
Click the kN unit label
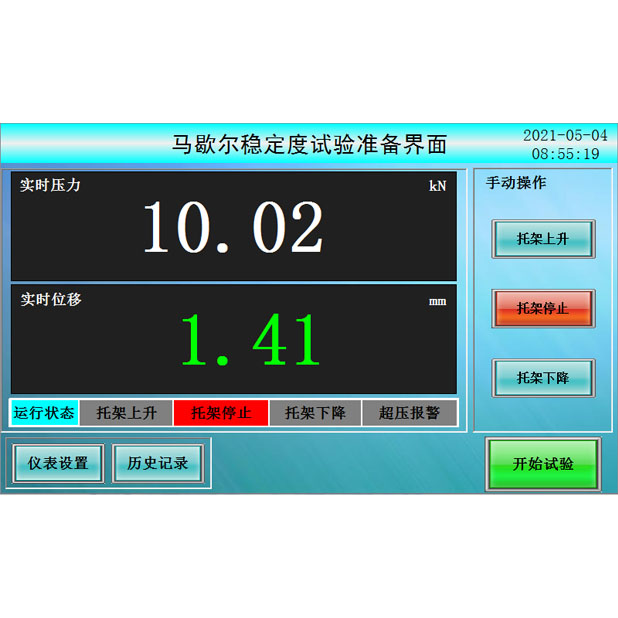click(x=437, y=186)
